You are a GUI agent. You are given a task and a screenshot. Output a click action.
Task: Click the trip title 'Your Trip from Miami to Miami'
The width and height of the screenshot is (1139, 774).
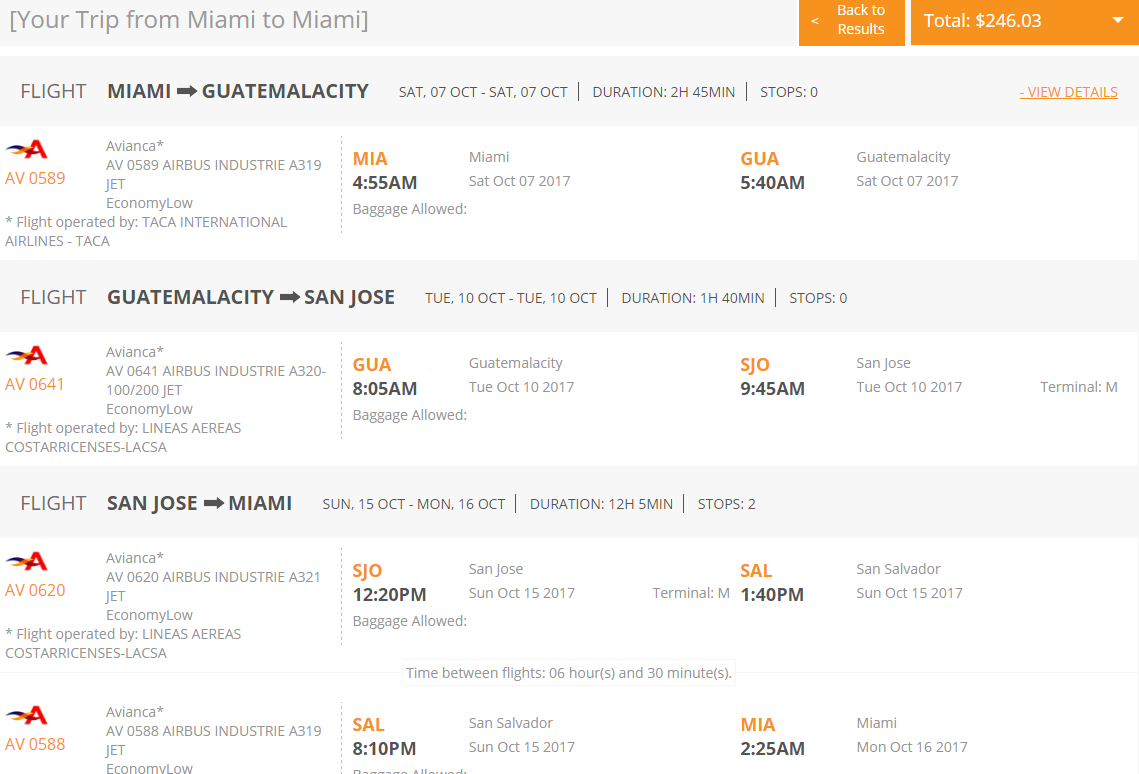[189, 20]
